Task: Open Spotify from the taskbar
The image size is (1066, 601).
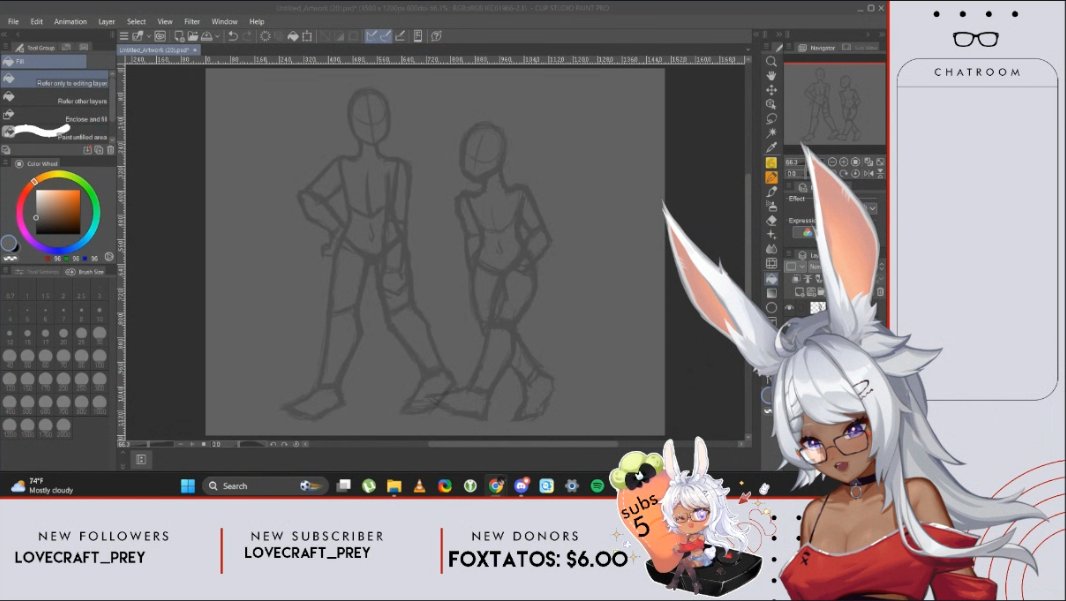Action: 598,486
